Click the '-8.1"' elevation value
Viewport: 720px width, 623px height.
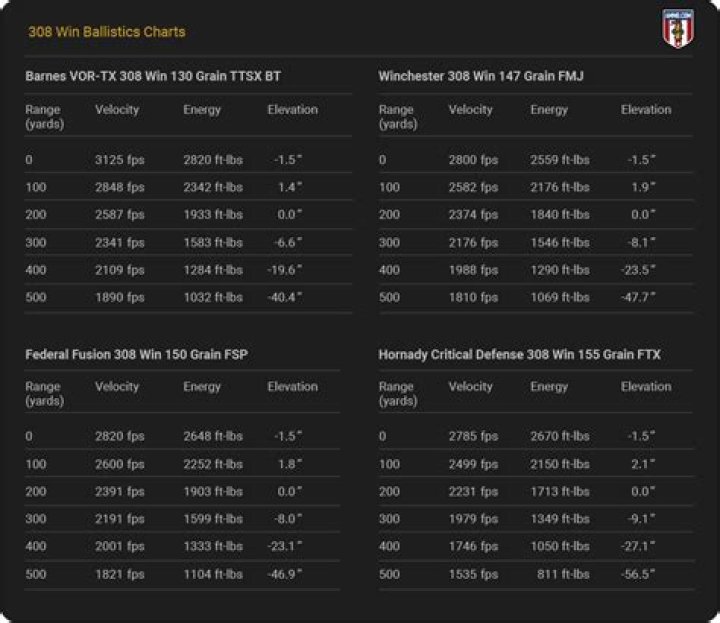(641, 242)
